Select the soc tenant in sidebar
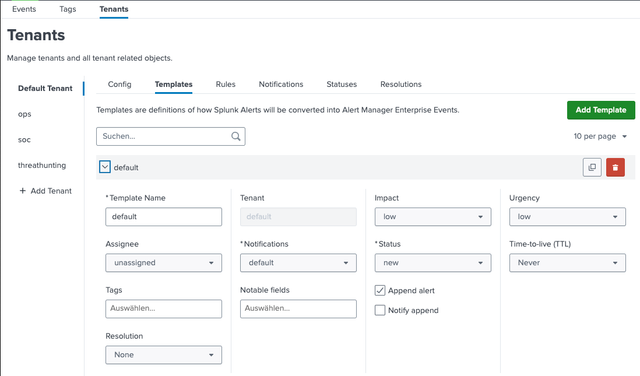This screenshot has height=376, width=640. click(x=24, y=140)
